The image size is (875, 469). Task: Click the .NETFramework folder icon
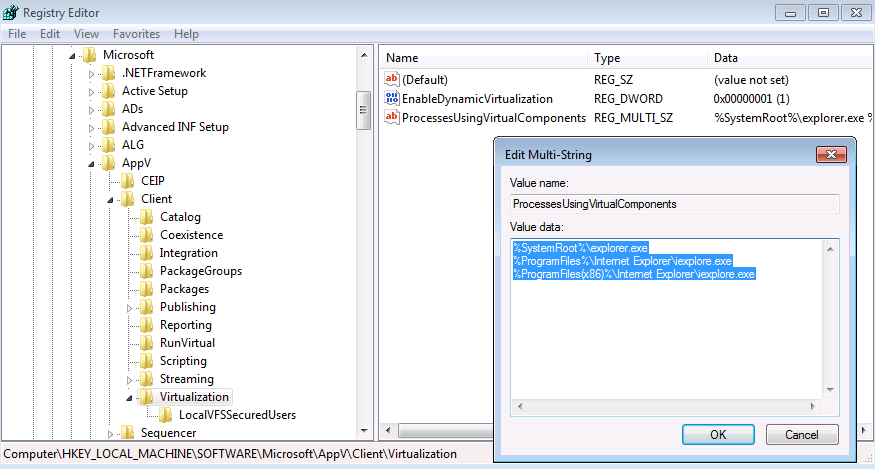click(108, 73)
